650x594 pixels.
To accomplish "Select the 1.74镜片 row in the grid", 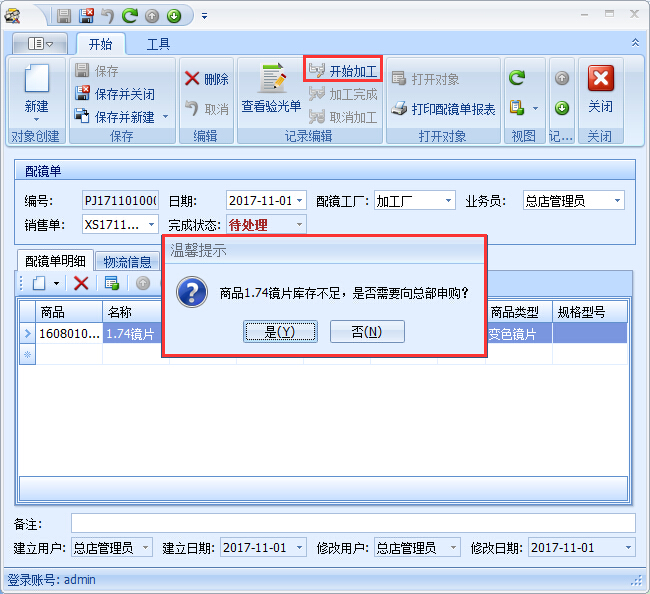I will pos(130,334).
